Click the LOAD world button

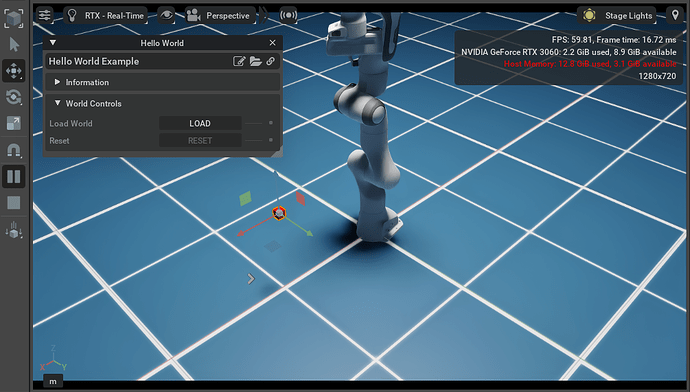pos(200,123)
